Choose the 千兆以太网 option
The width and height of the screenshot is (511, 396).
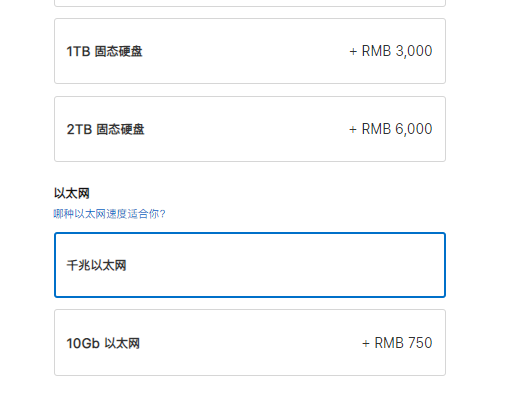(x=250, y=265)
